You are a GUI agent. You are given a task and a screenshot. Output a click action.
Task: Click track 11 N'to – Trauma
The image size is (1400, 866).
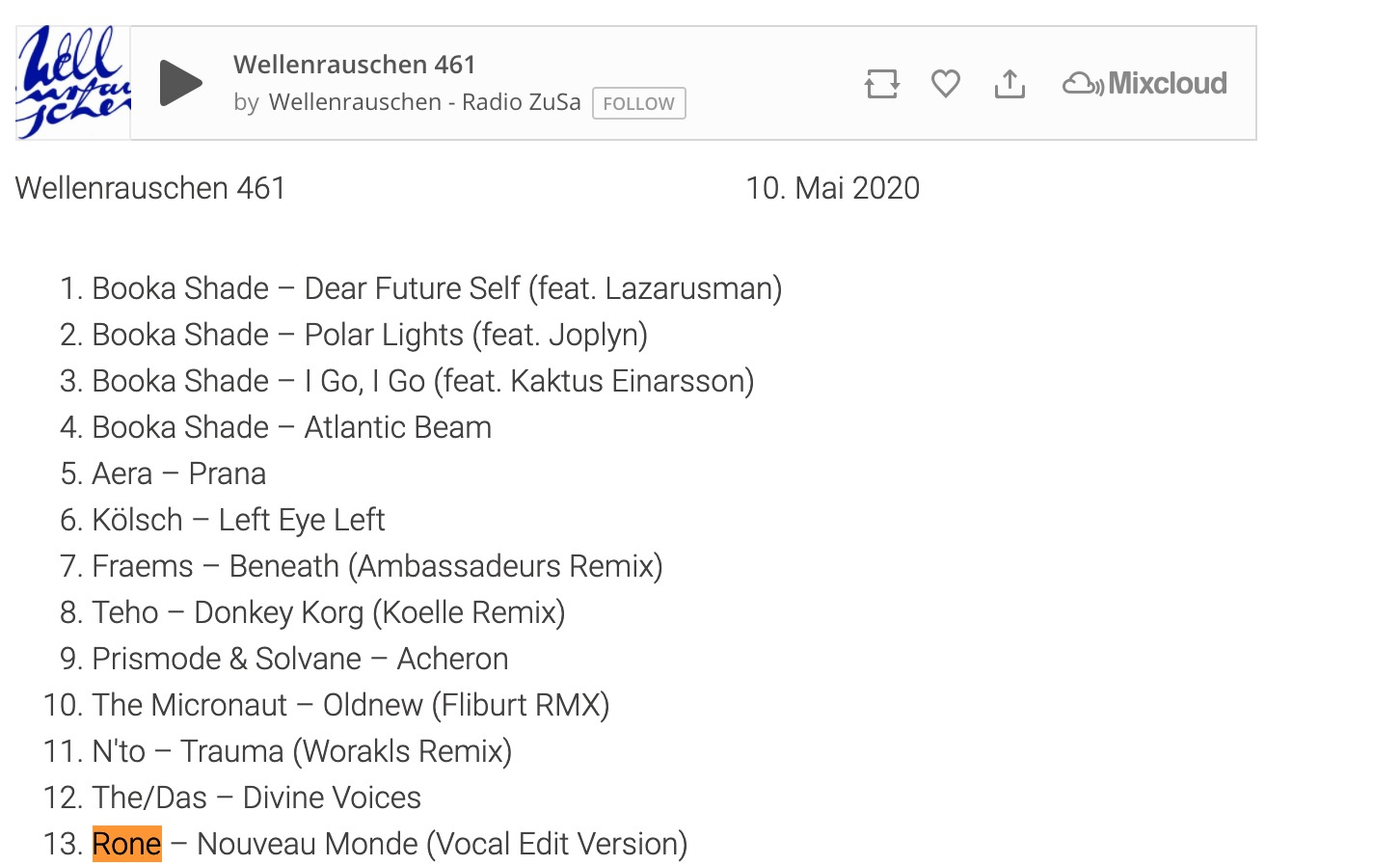(x=302, y=751)
